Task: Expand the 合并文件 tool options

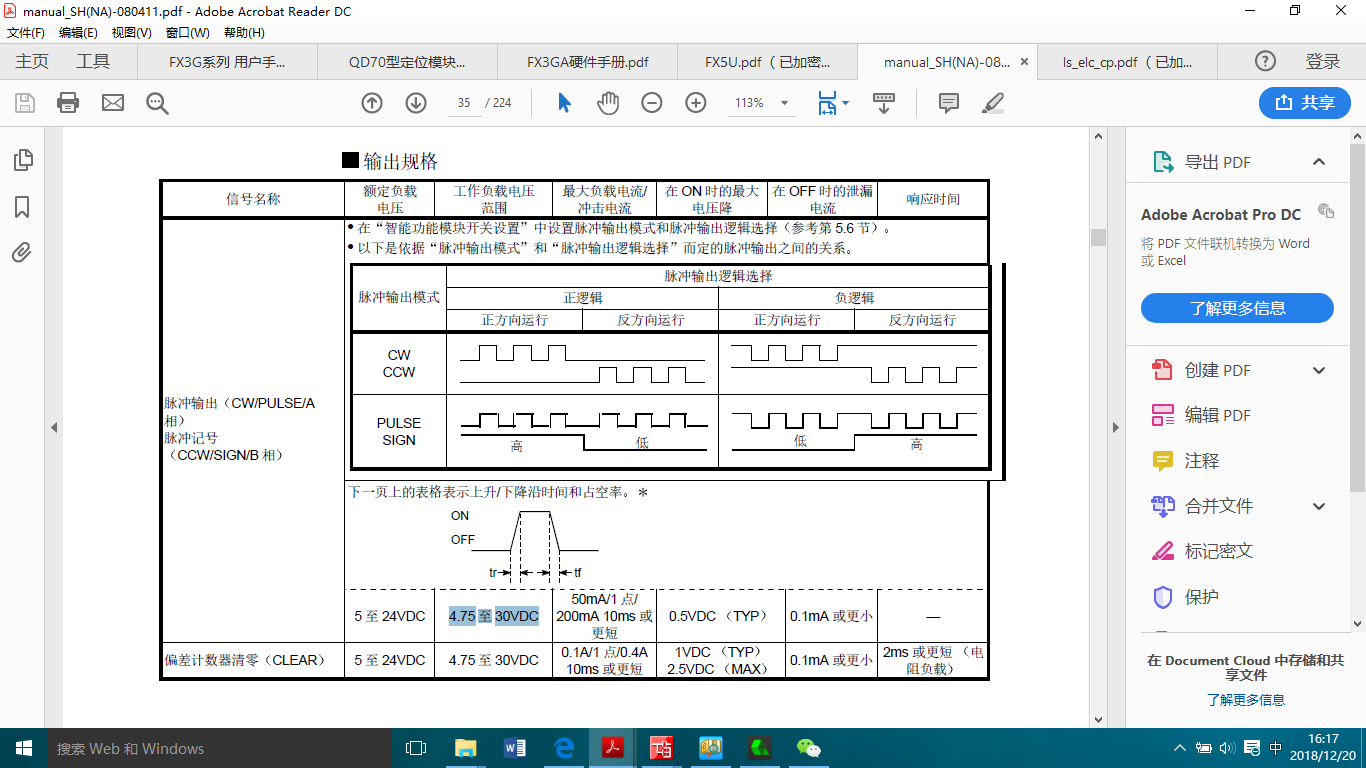Action: [1319, 506]
